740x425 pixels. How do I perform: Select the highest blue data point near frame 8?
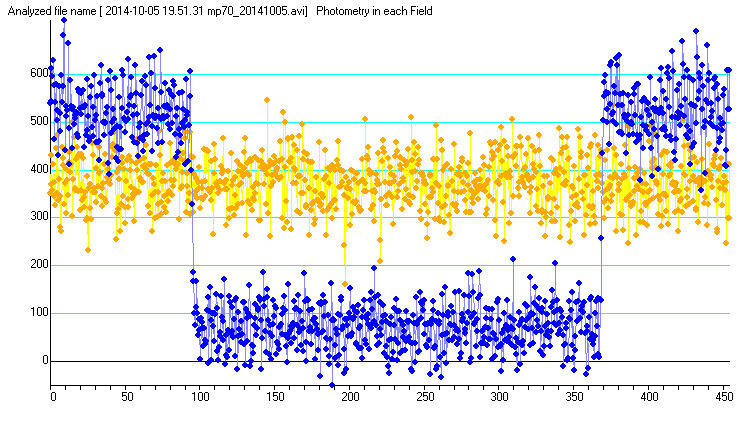(x=64, y=20)
